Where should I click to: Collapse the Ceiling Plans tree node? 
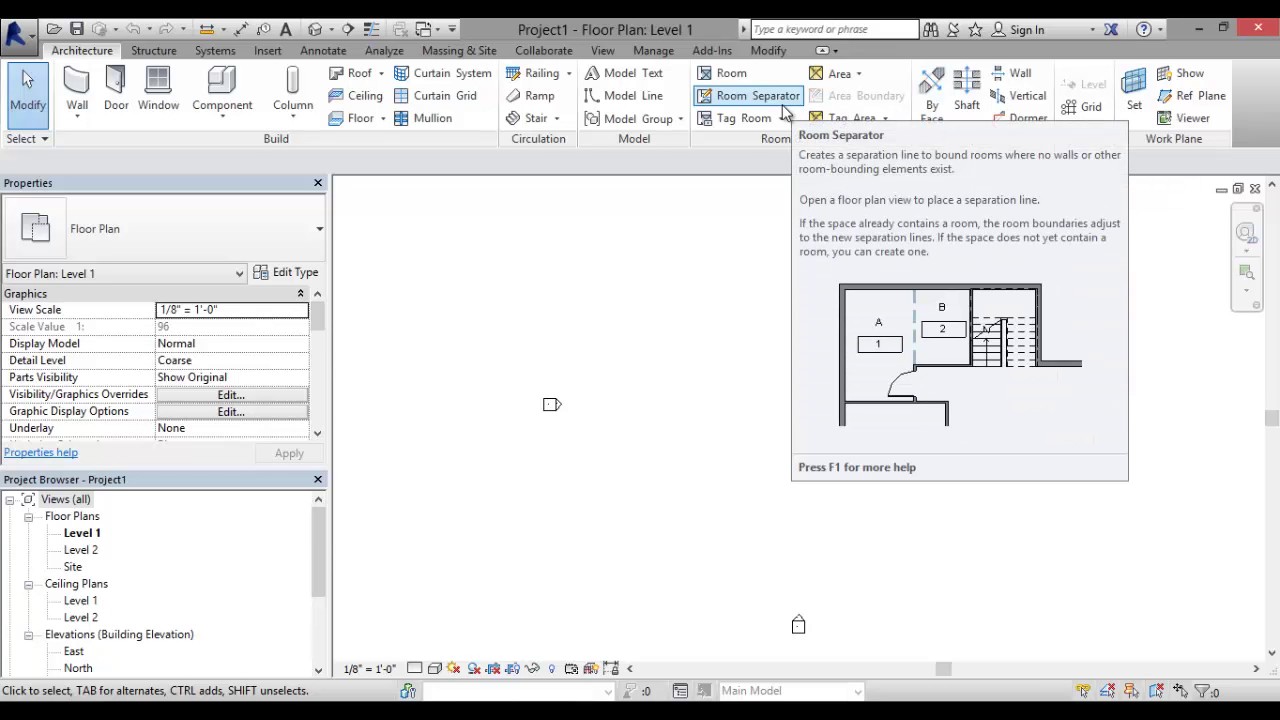tap(29, 584)
